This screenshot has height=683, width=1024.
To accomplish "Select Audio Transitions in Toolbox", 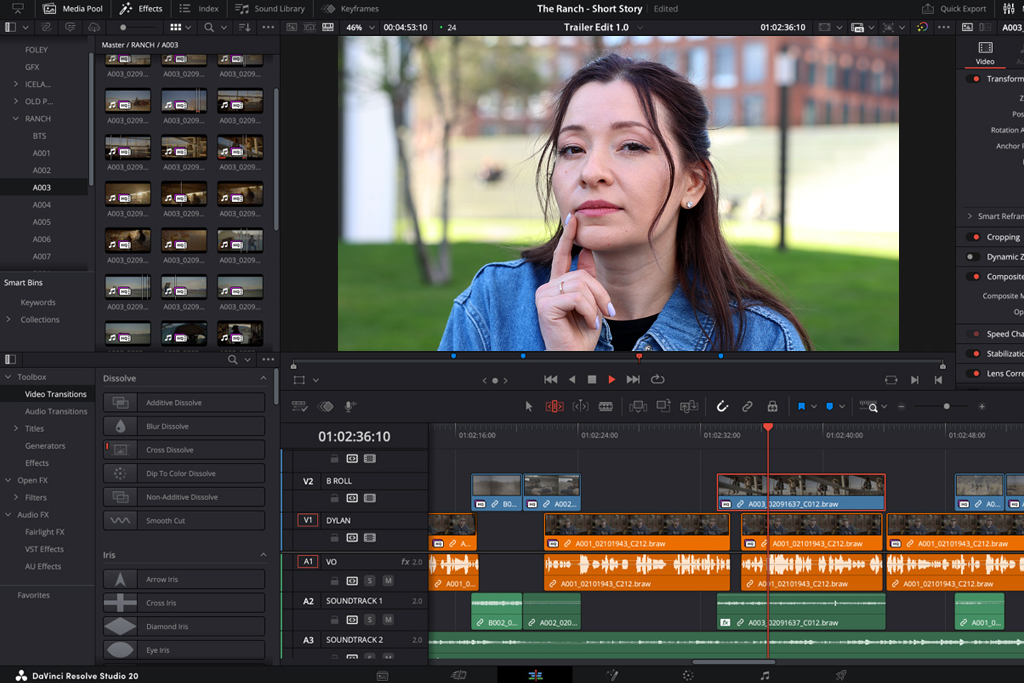I will coord(56,411).
